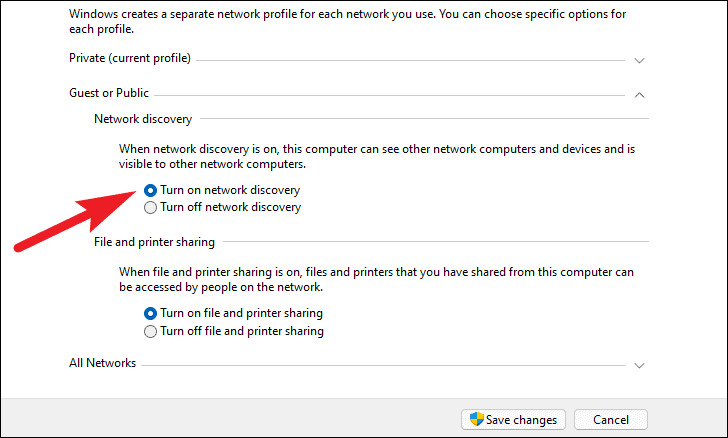
Task: Open the Private (current profile) heading text
Action: (130, 58)
